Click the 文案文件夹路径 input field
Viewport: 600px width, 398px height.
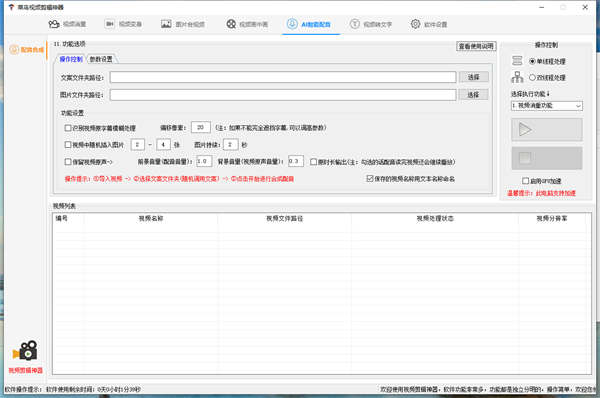(x=283, y=77)
